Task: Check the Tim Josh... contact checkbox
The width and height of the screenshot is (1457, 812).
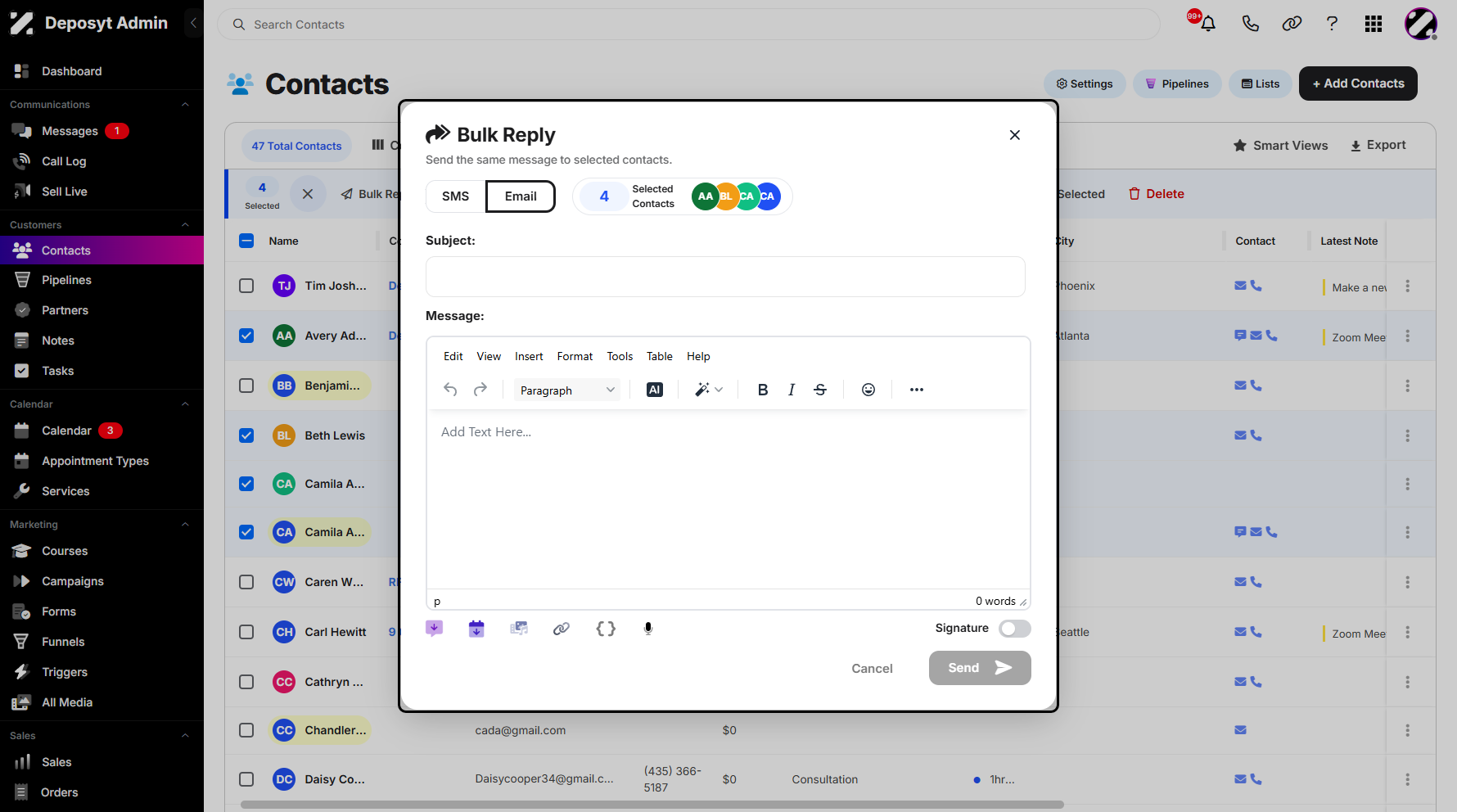Action: point(246,286)
